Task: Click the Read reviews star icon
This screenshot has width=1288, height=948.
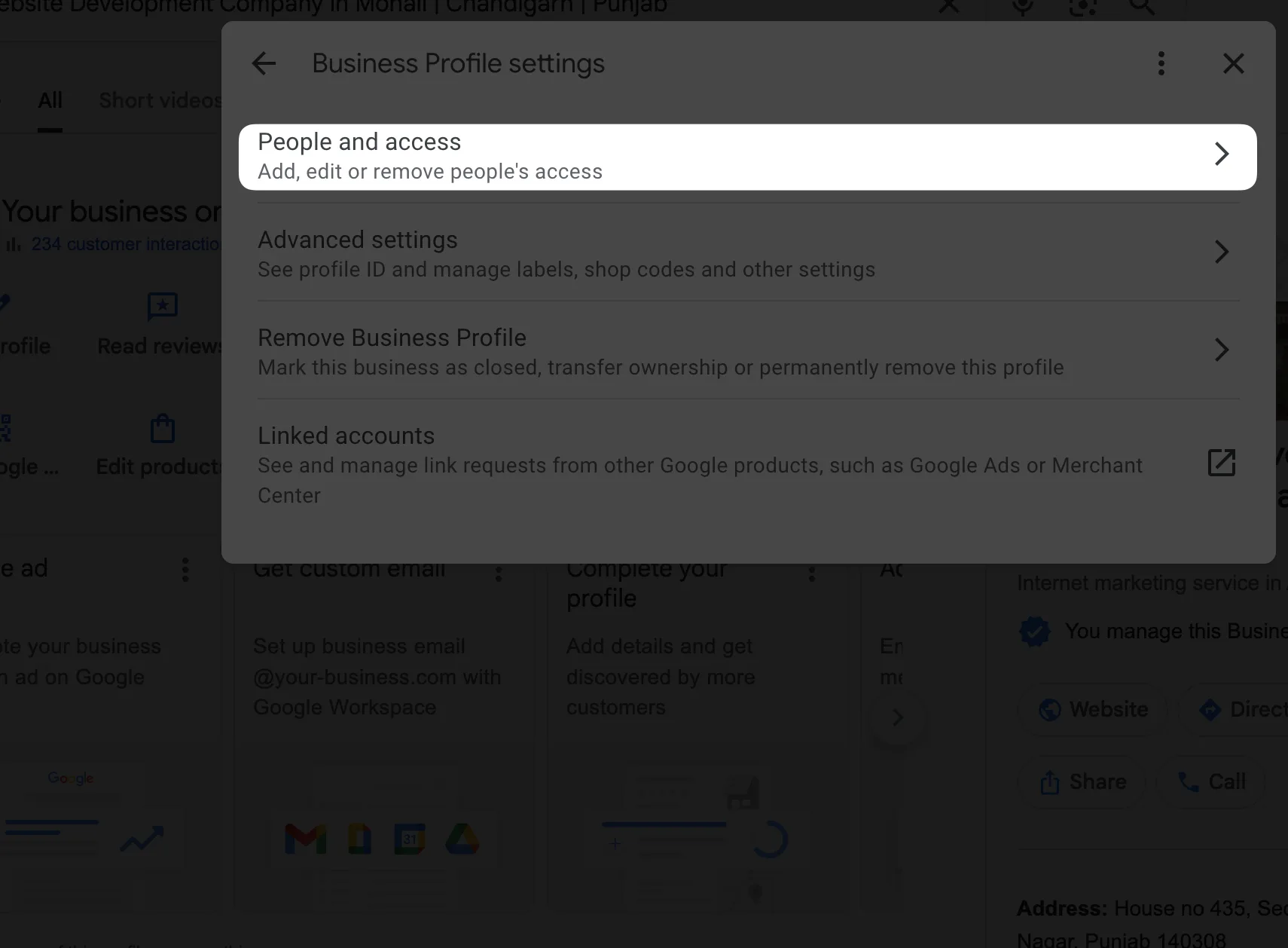Action: 163,307
